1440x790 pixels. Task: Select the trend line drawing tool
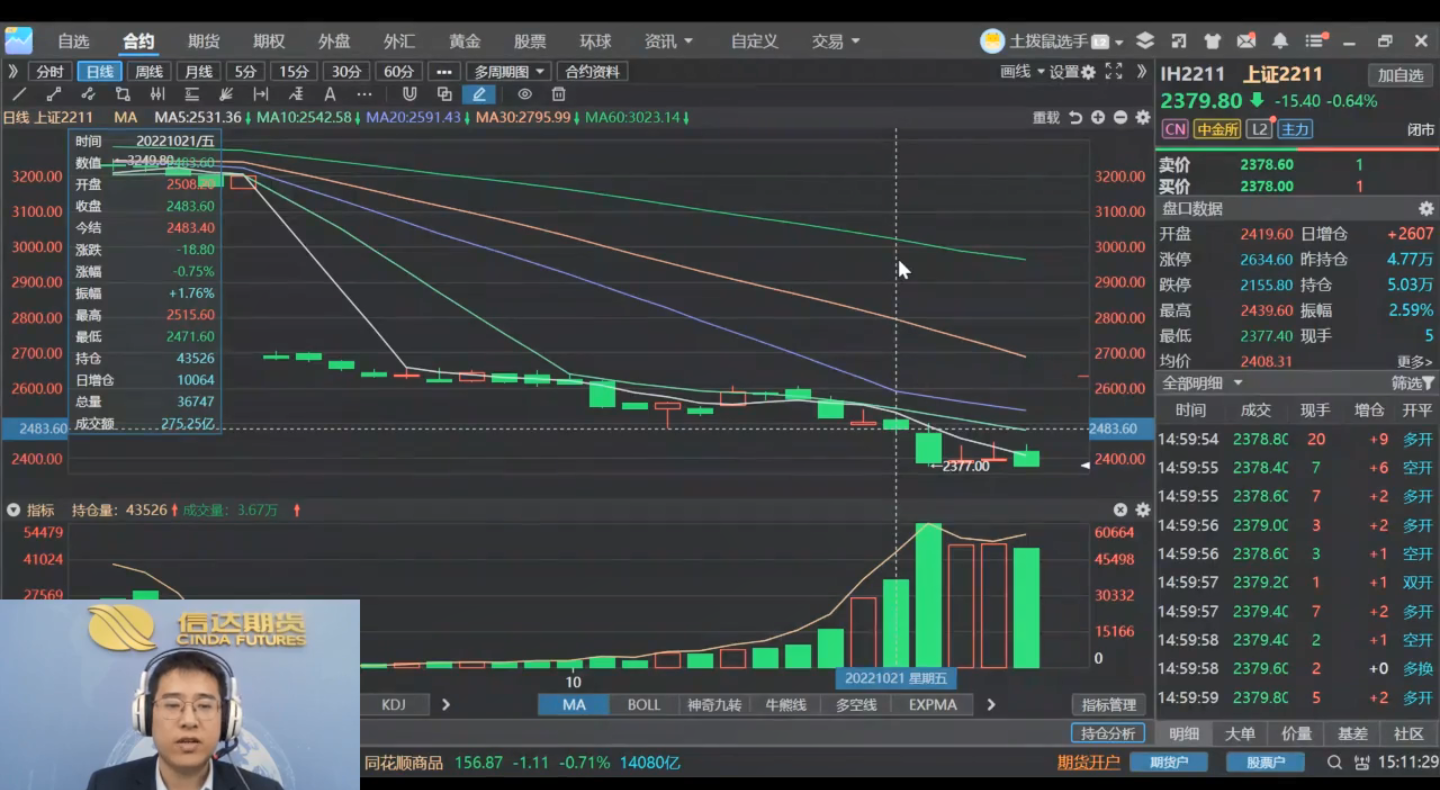[x=19, y=94]
